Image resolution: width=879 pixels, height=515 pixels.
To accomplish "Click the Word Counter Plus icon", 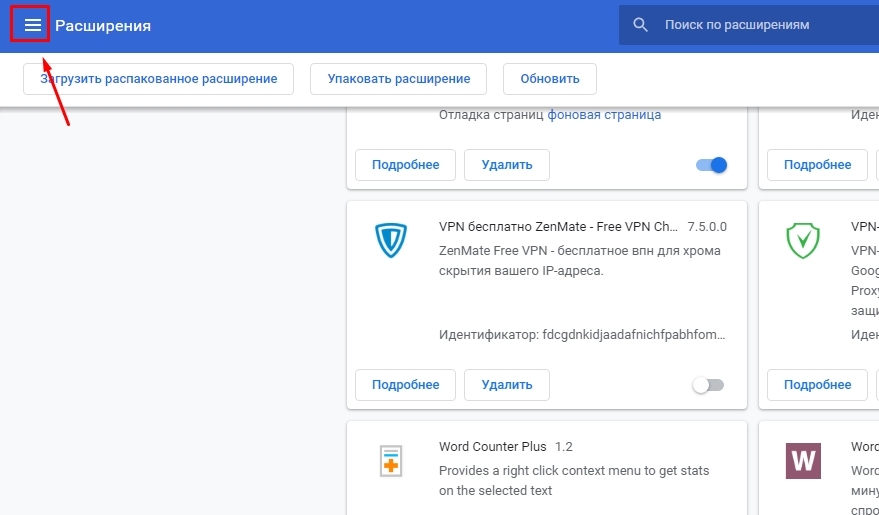I will [391, 461].
